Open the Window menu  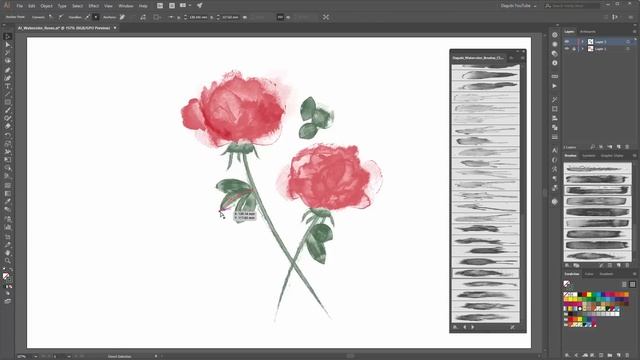click(x=126, y=6)
